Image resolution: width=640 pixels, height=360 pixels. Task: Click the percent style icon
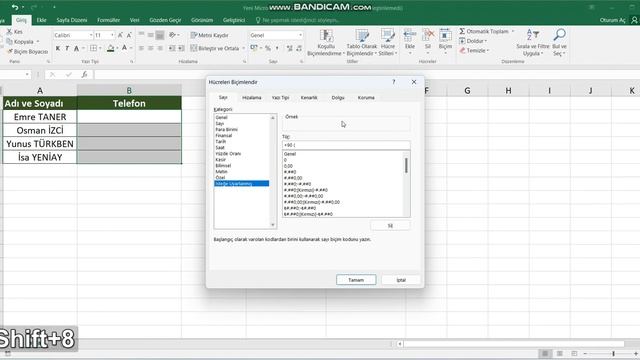pyautogui.click(x=268, y=48)
